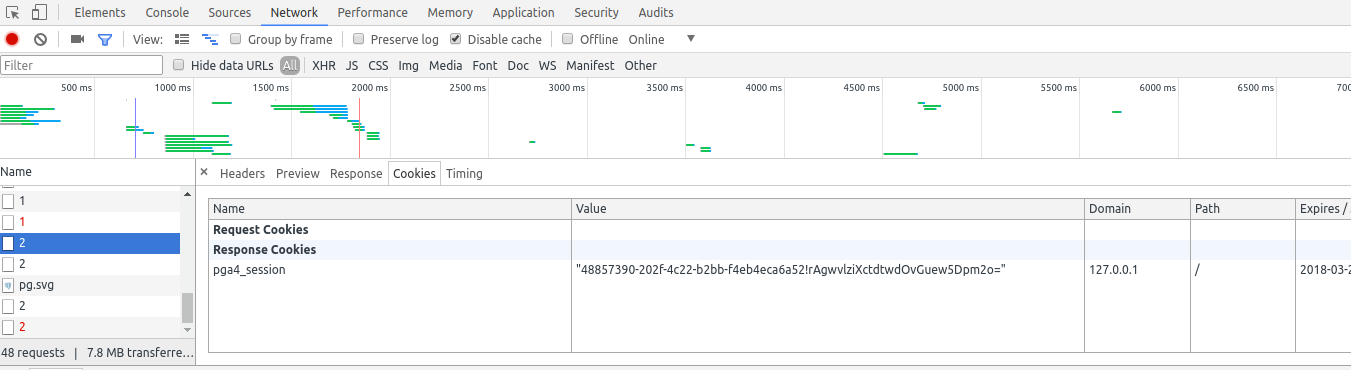Sort cookies by Value column header
The height and width of the screenshot is (370, 1351).
point(828,209)
